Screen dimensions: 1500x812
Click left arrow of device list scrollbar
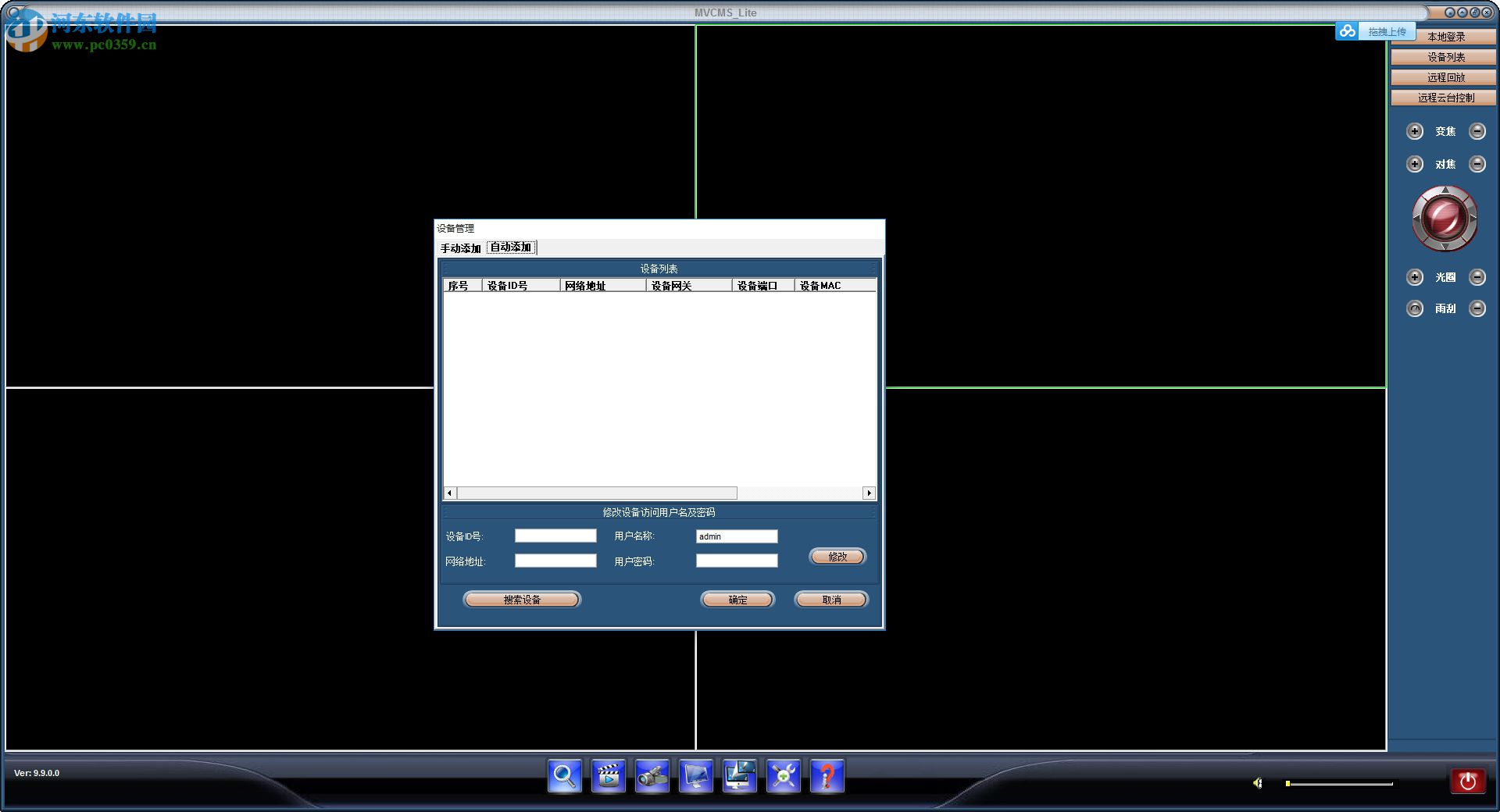(450, 493)
